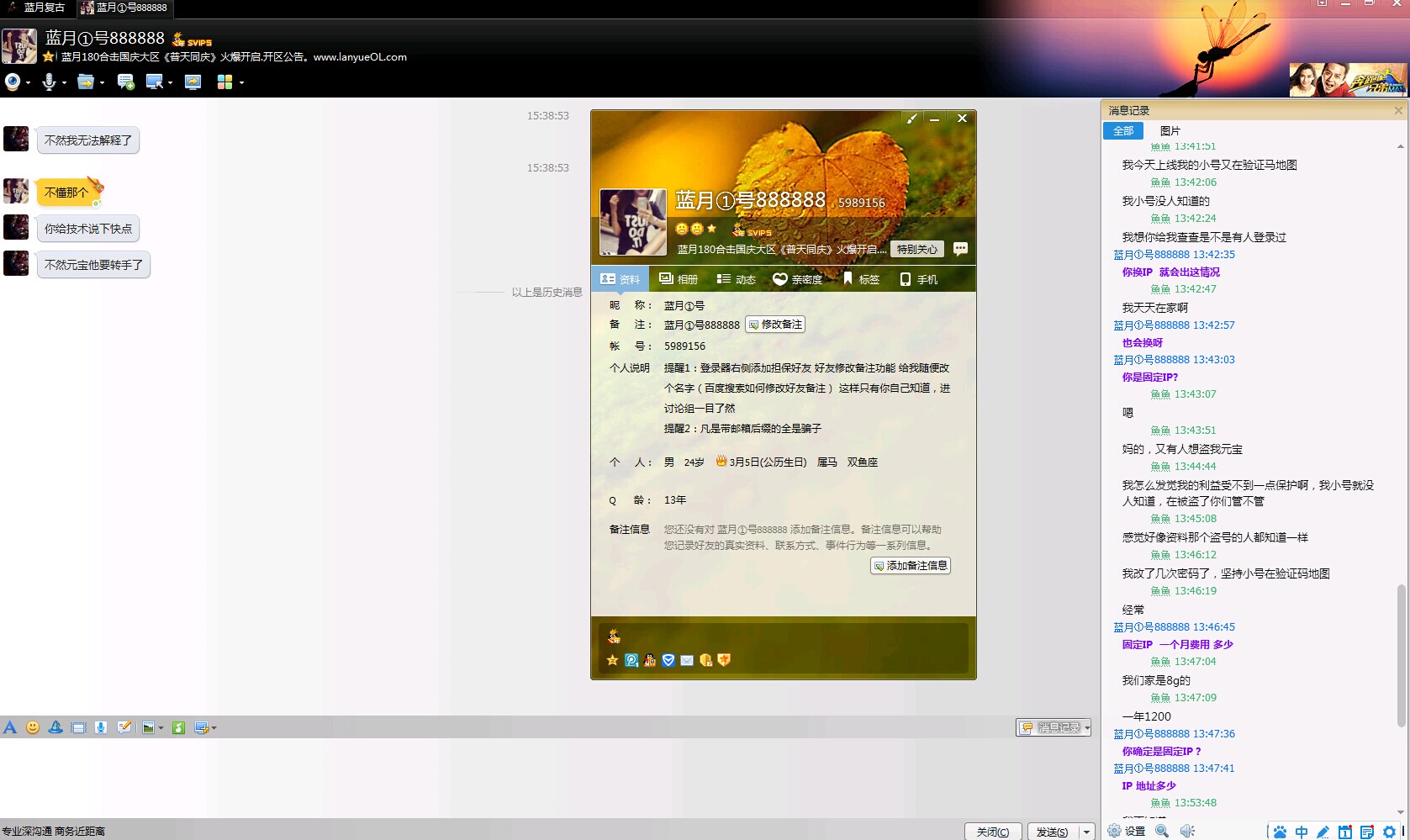The height and width of the screenshot is (840, 1410).
Task: Toggle the Chinese input mode 中 indicator
Action: (x=1301, y=832)
